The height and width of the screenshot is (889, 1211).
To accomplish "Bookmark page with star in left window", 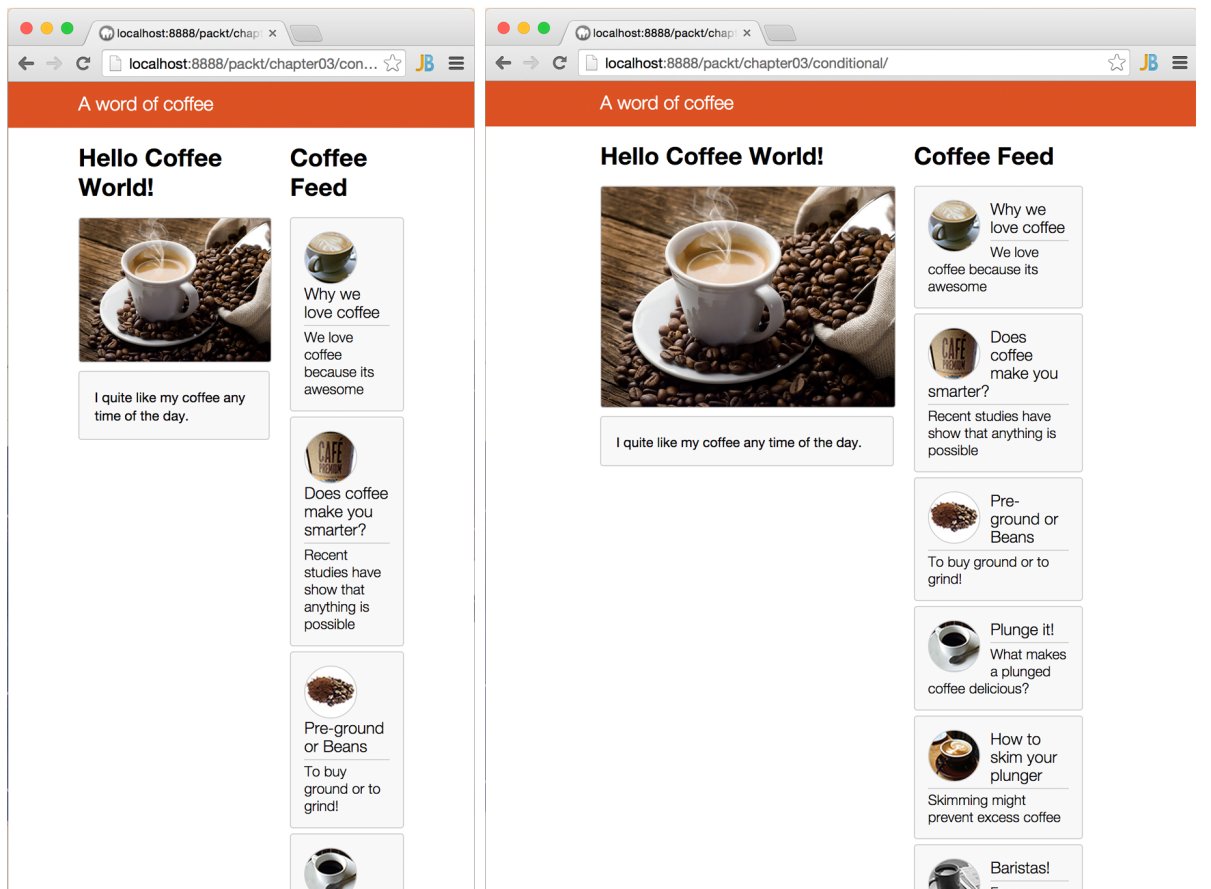I will [393, 64].
